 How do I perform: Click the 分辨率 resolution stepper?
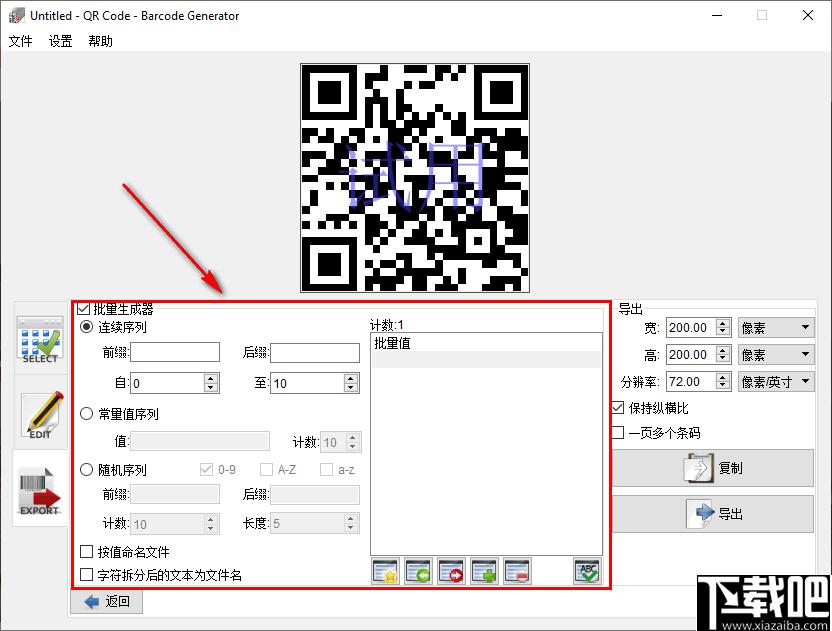(723, 382)
